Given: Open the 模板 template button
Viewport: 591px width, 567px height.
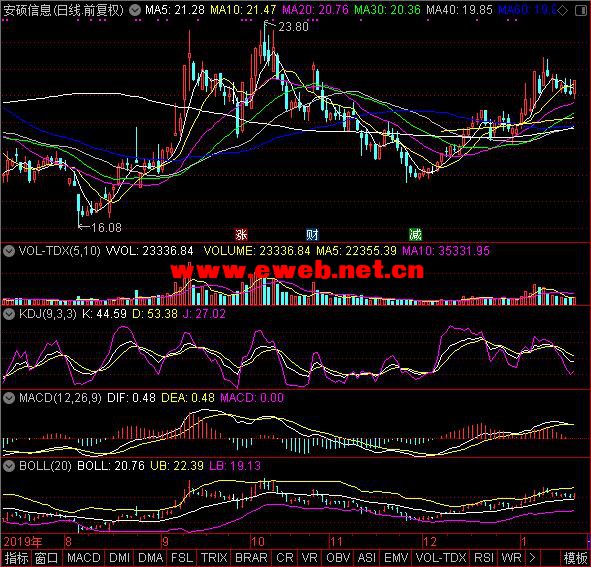Looking at the screenshot, I should point(576,558).
